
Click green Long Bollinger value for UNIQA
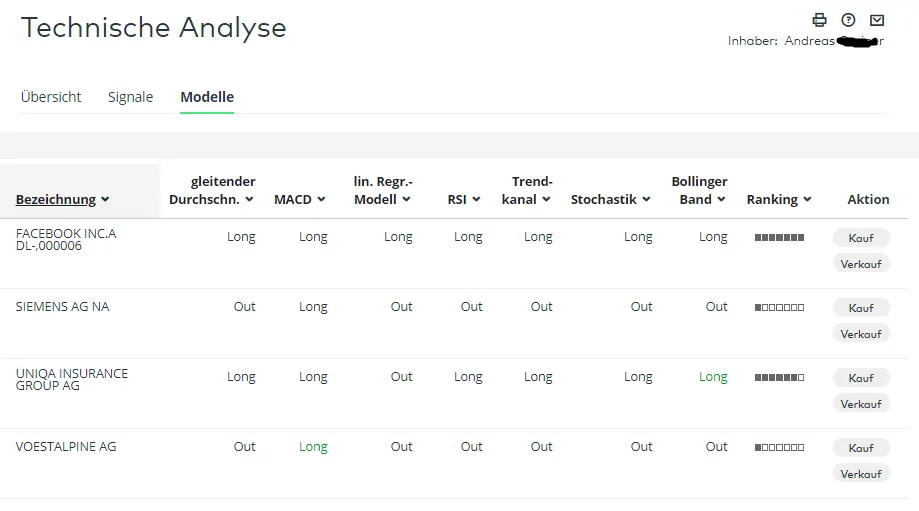pos(713,377)
